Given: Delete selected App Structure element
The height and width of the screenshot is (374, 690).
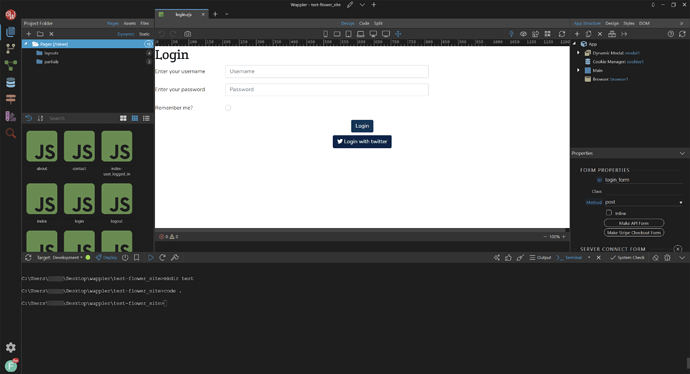Looking at the screenshot, I should [600, 34].
